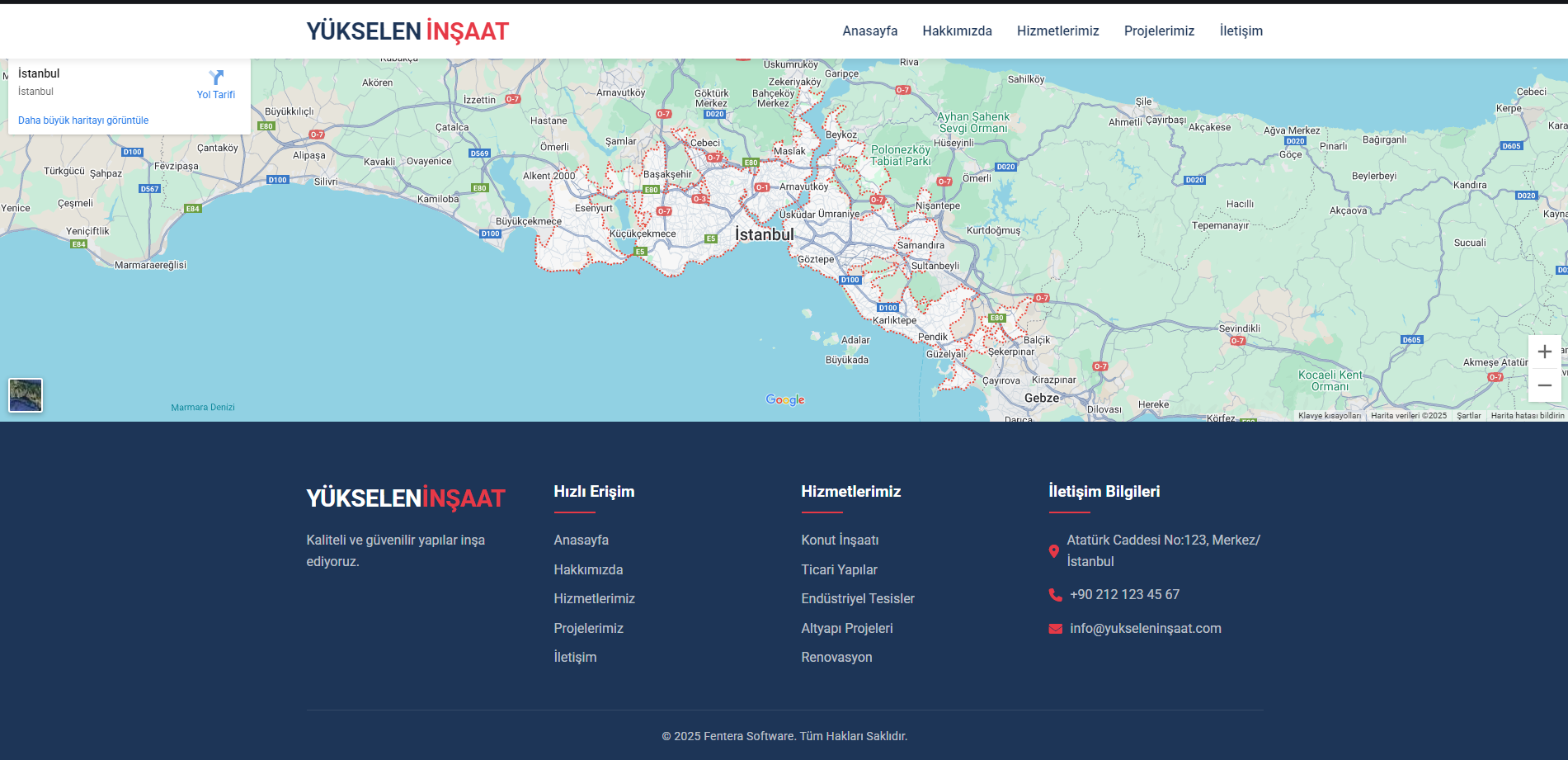Screen dimensions: 1568x760
Task: Open İletişim in the top navigation
Action: click(1241, 31)
